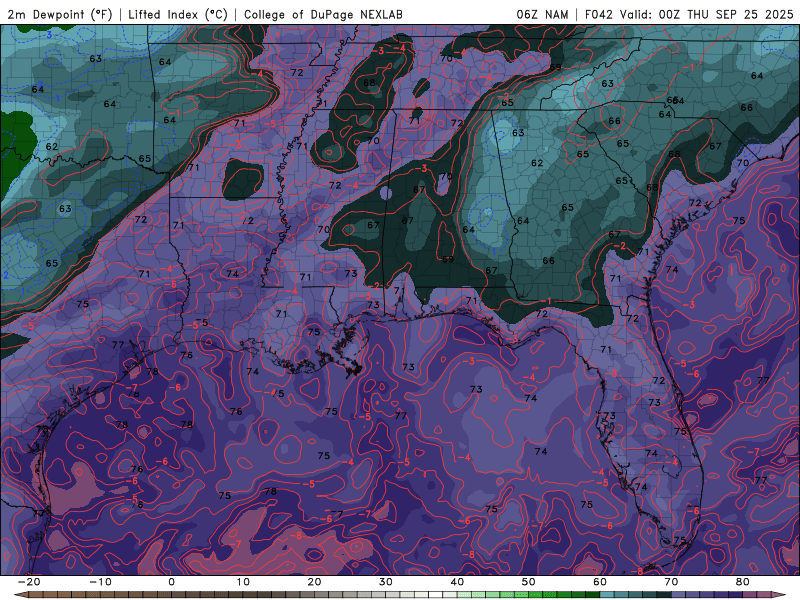
Task: Click the 20 tick label on the color scale
Action: [x=314, y=582]
